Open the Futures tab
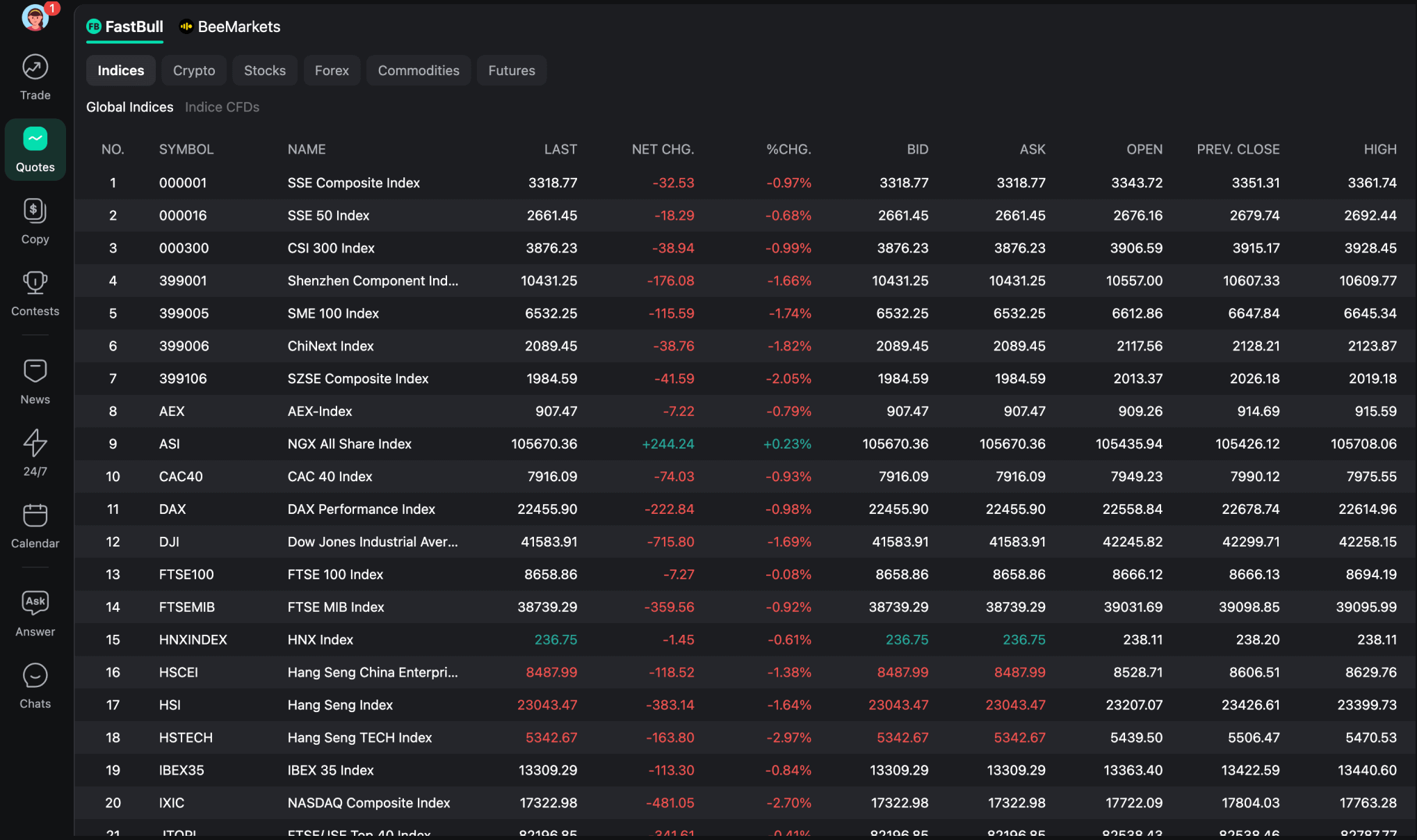The width and height of the screenshot is (1417, 840). [x=511, y=70]
